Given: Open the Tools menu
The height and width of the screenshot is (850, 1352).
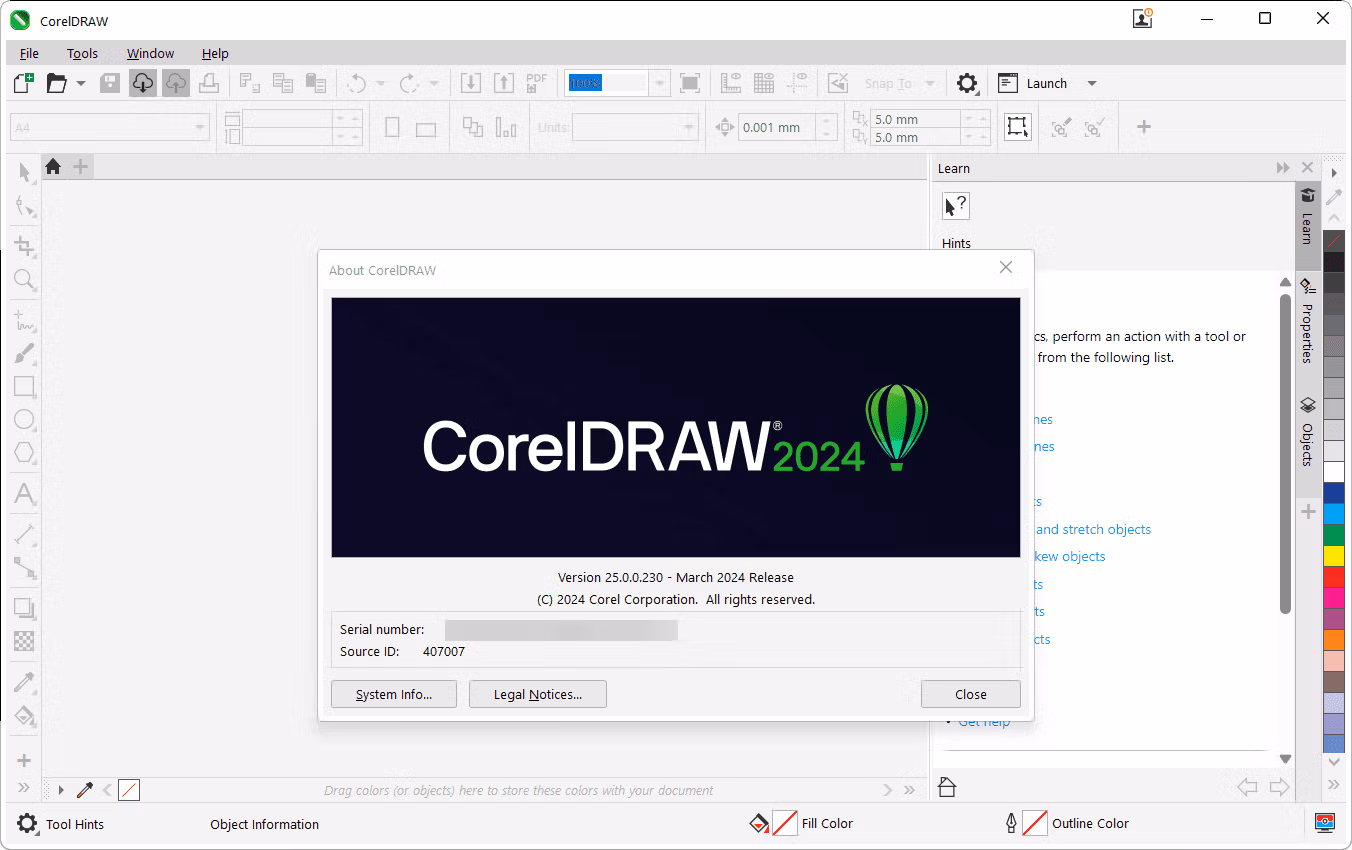Looking at the screenshot, I should [x=82, y=53].
